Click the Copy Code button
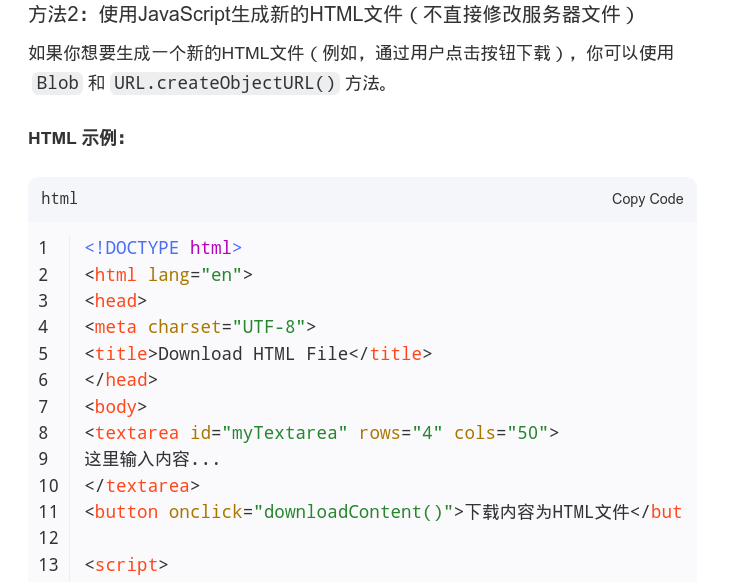Screen dimensions: 734x582 [647, 199]
